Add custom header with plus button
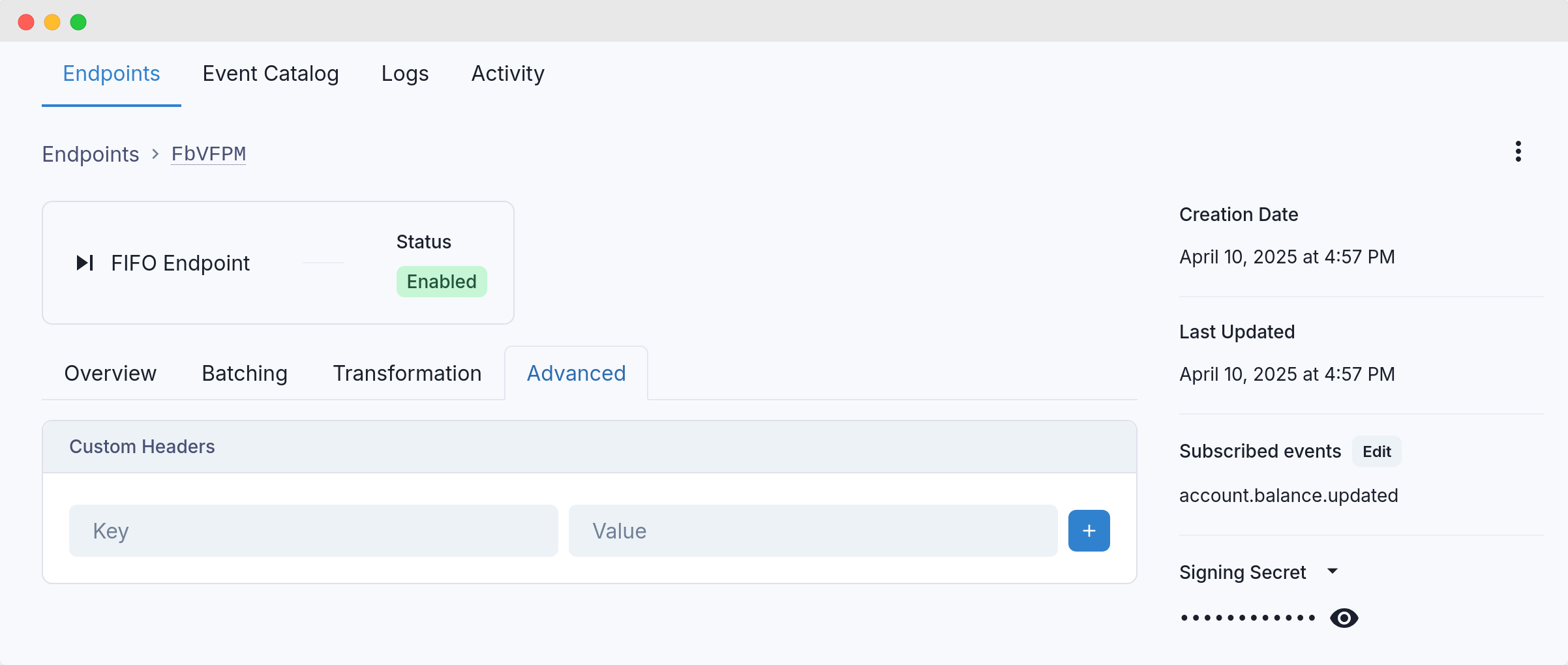1568x665 pixels. (x=1089, y=531)
